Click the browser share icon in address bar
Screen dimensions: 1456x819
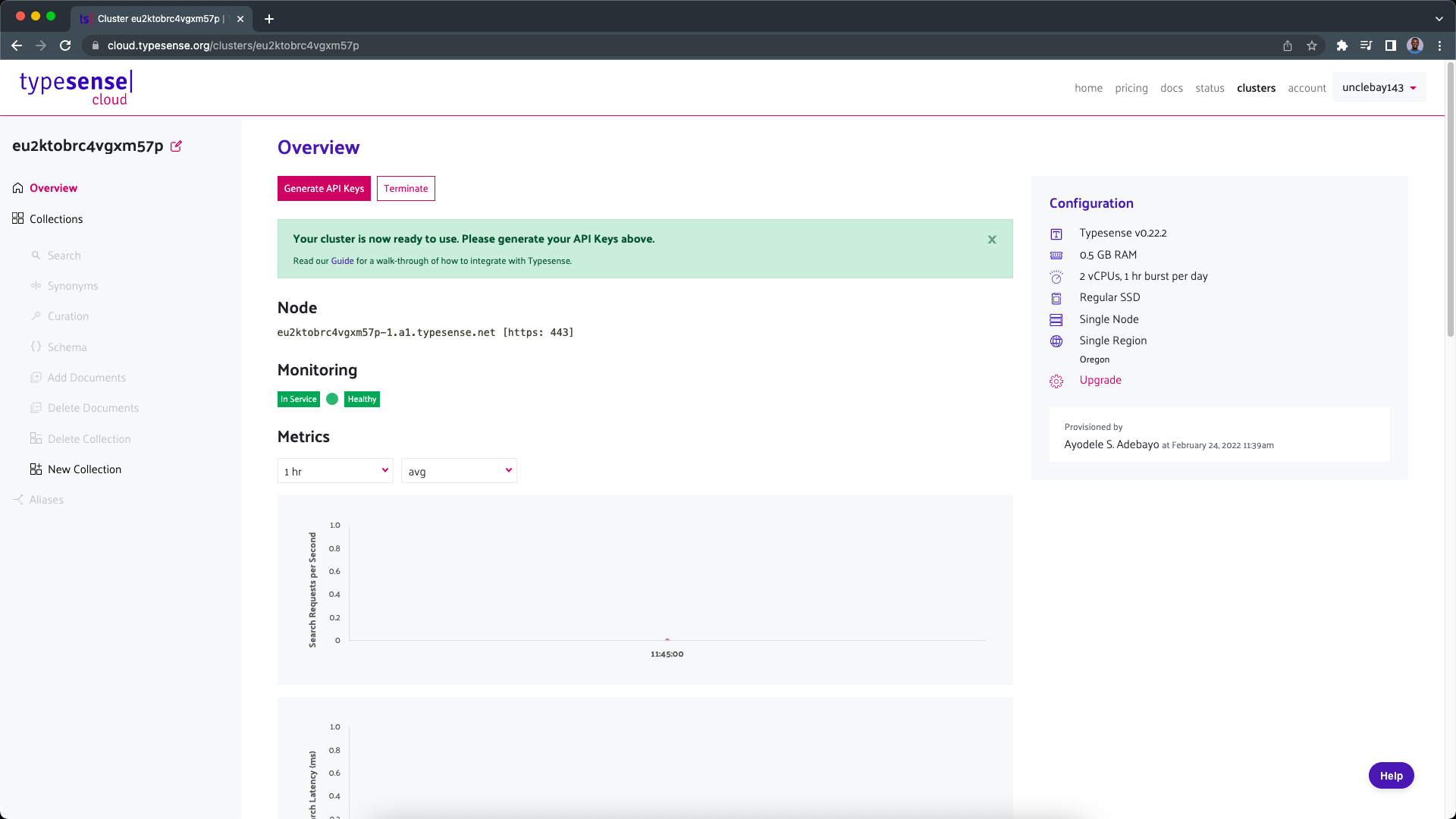(x=1288, y=45)
